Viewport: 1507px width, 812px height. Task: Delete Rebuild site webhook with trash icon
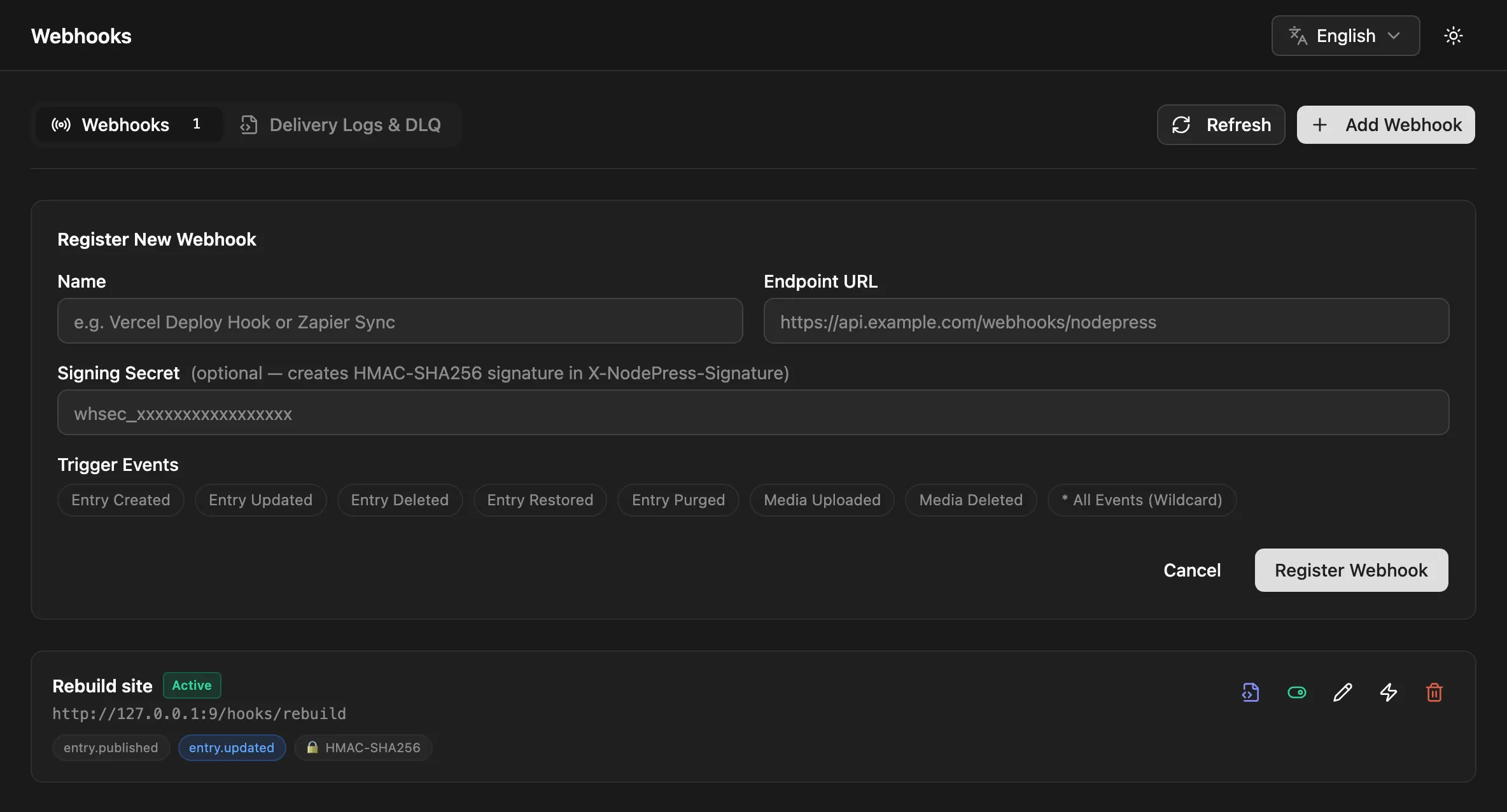point(1434,692)
